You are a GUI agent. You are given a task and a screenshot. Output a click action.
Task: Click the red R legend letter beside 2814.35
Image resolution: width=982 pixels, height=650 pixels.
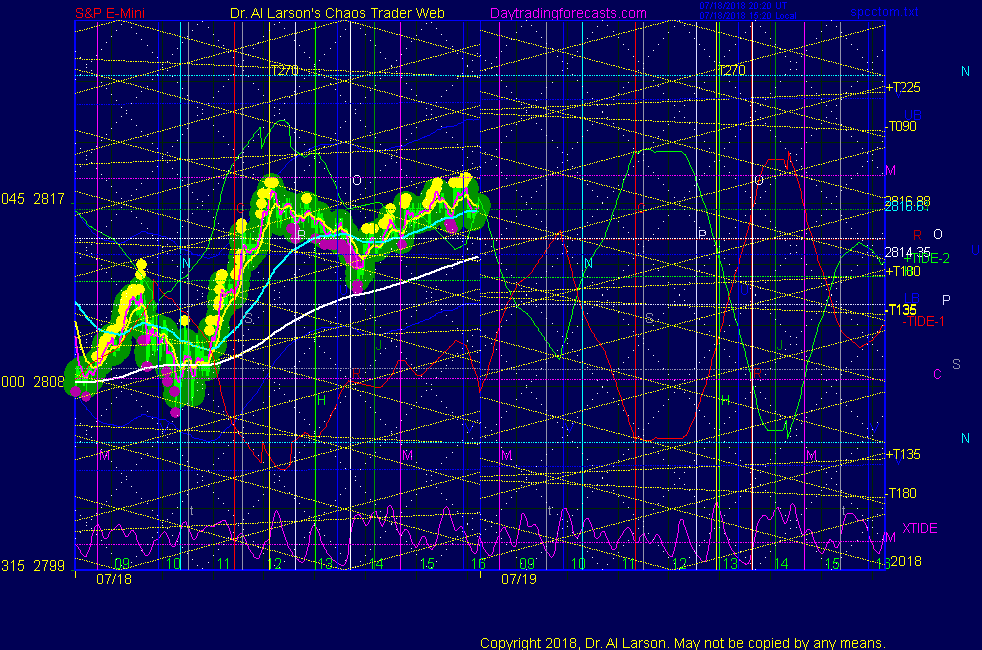pos(917,235)
